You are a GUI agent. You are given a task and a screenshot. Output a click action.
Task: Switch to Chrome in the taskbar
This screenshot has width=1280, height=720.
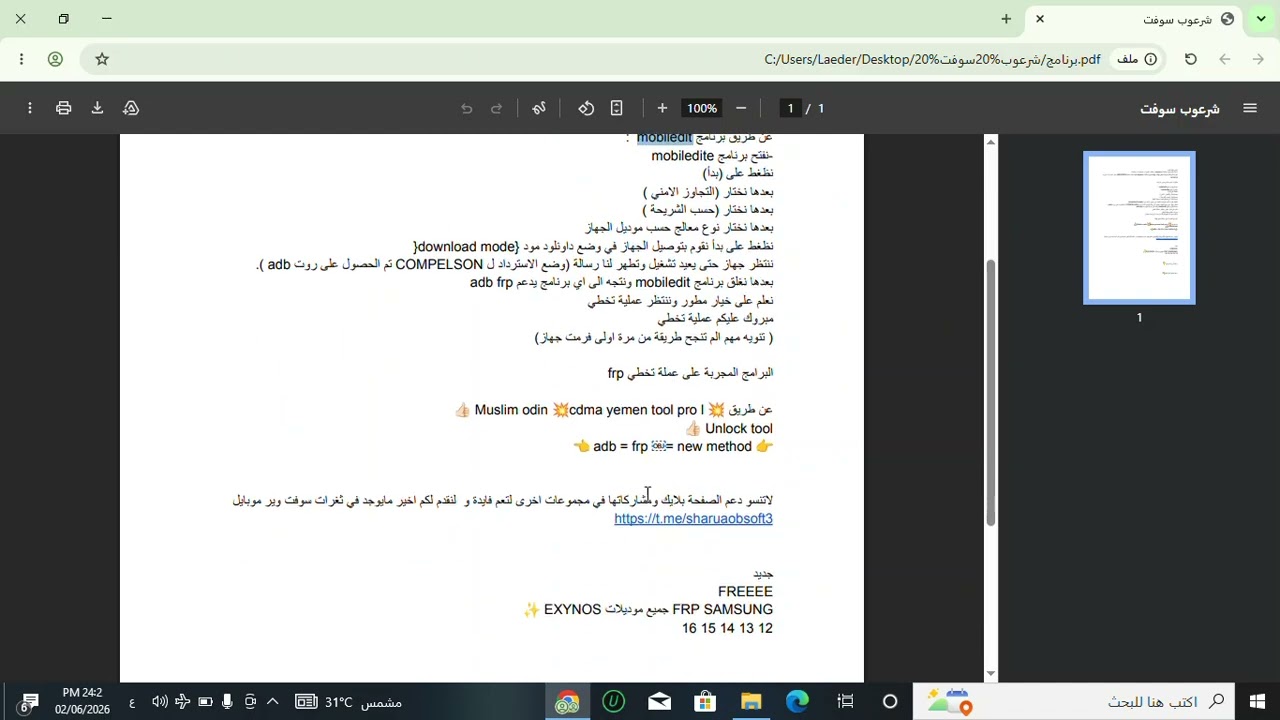[567, 702]
